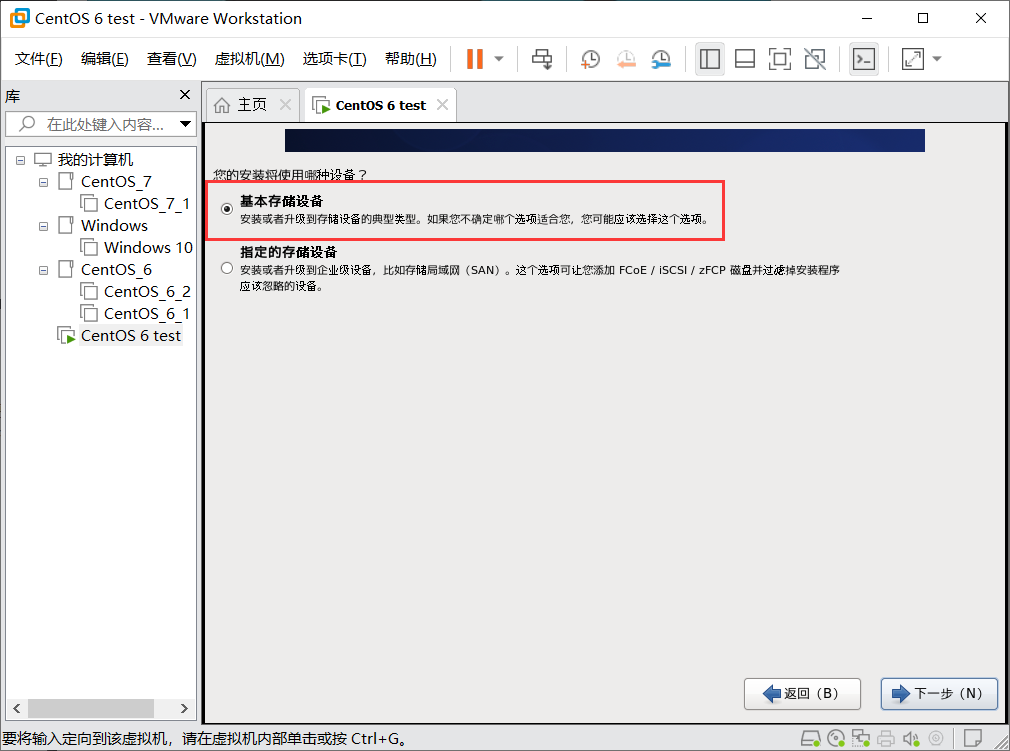Collapse the CentOS_6 folder
Viewport: 1010px width, 751px height.
[43, 270]
